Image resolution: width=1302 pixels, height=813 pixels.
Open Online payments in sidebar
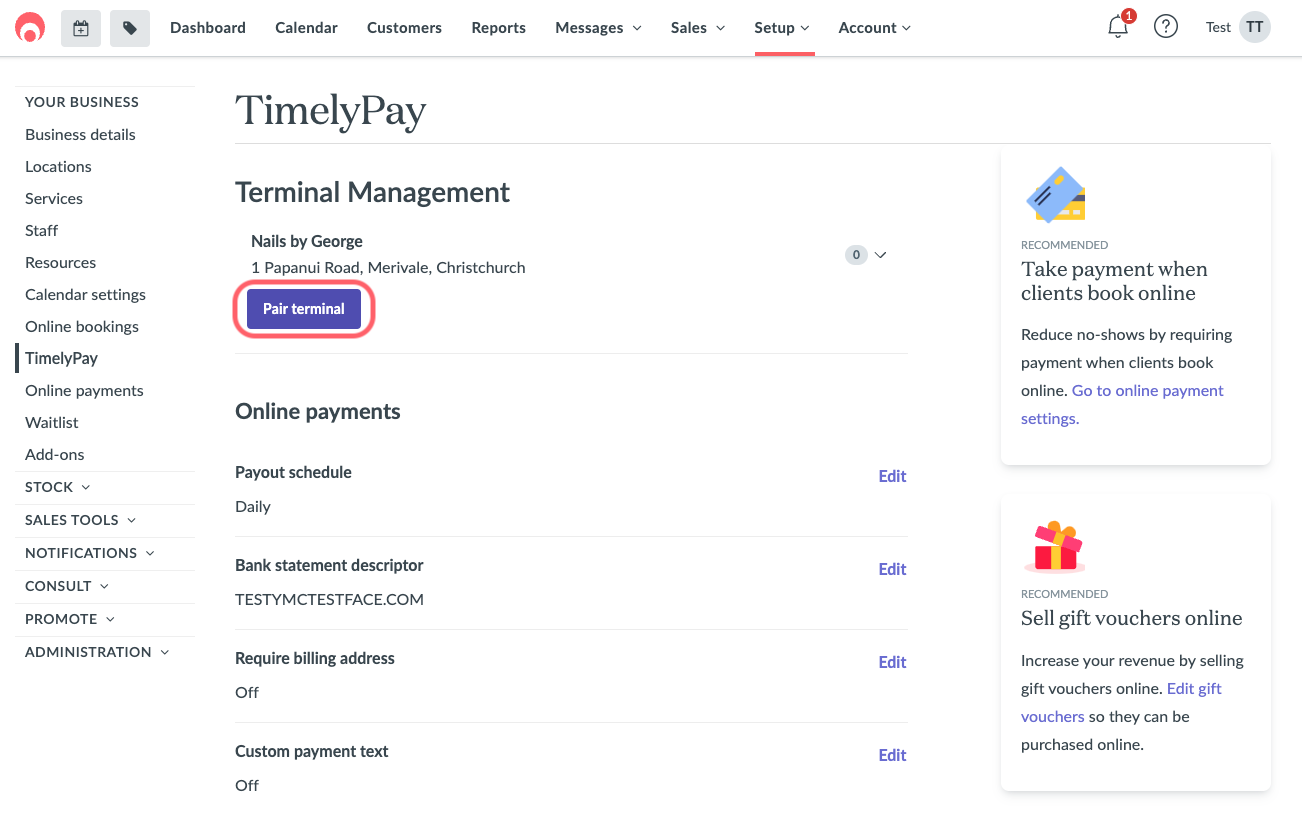coord(84,390)
